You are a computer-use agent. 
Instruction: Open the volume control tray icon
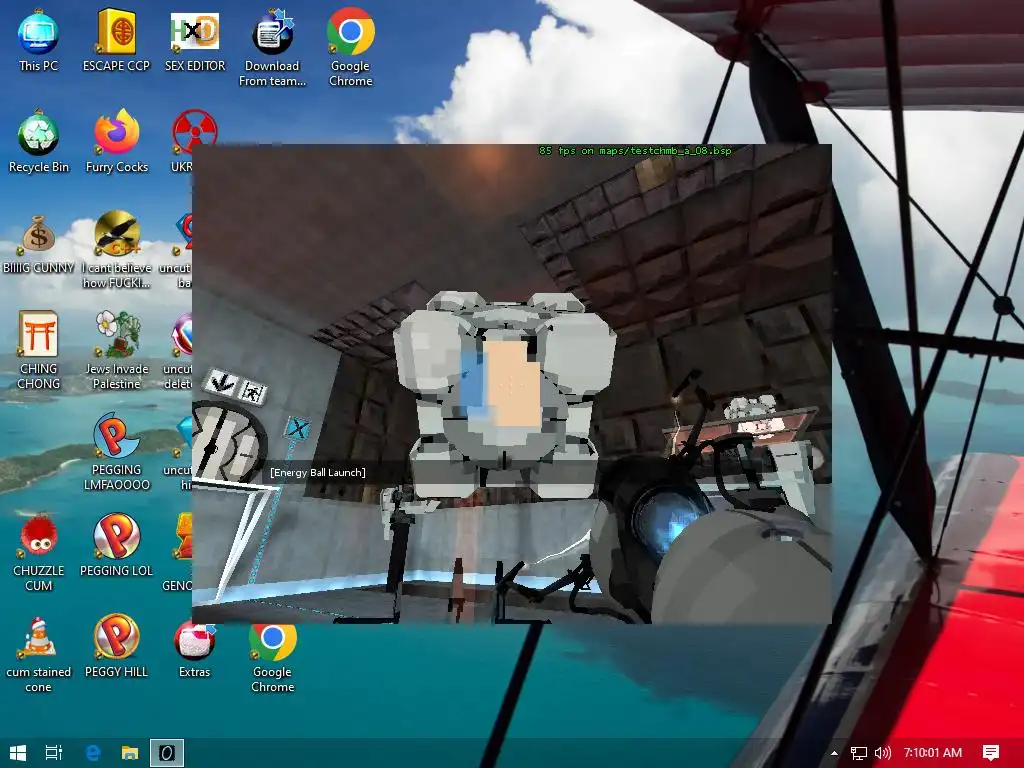[x=882, y=753]
